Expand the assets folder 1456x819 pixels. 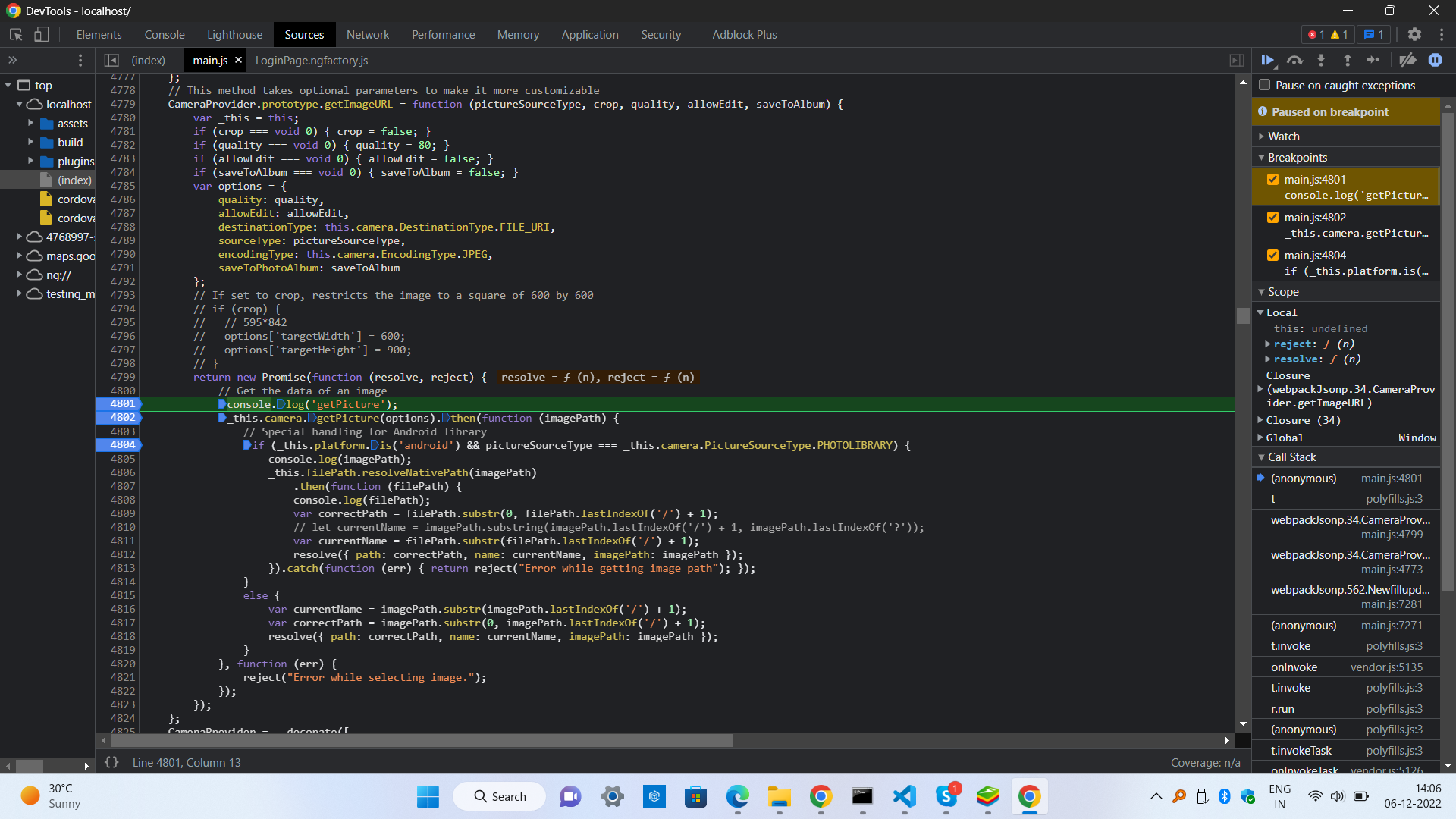pyautogui.click(x=31, y=123)
